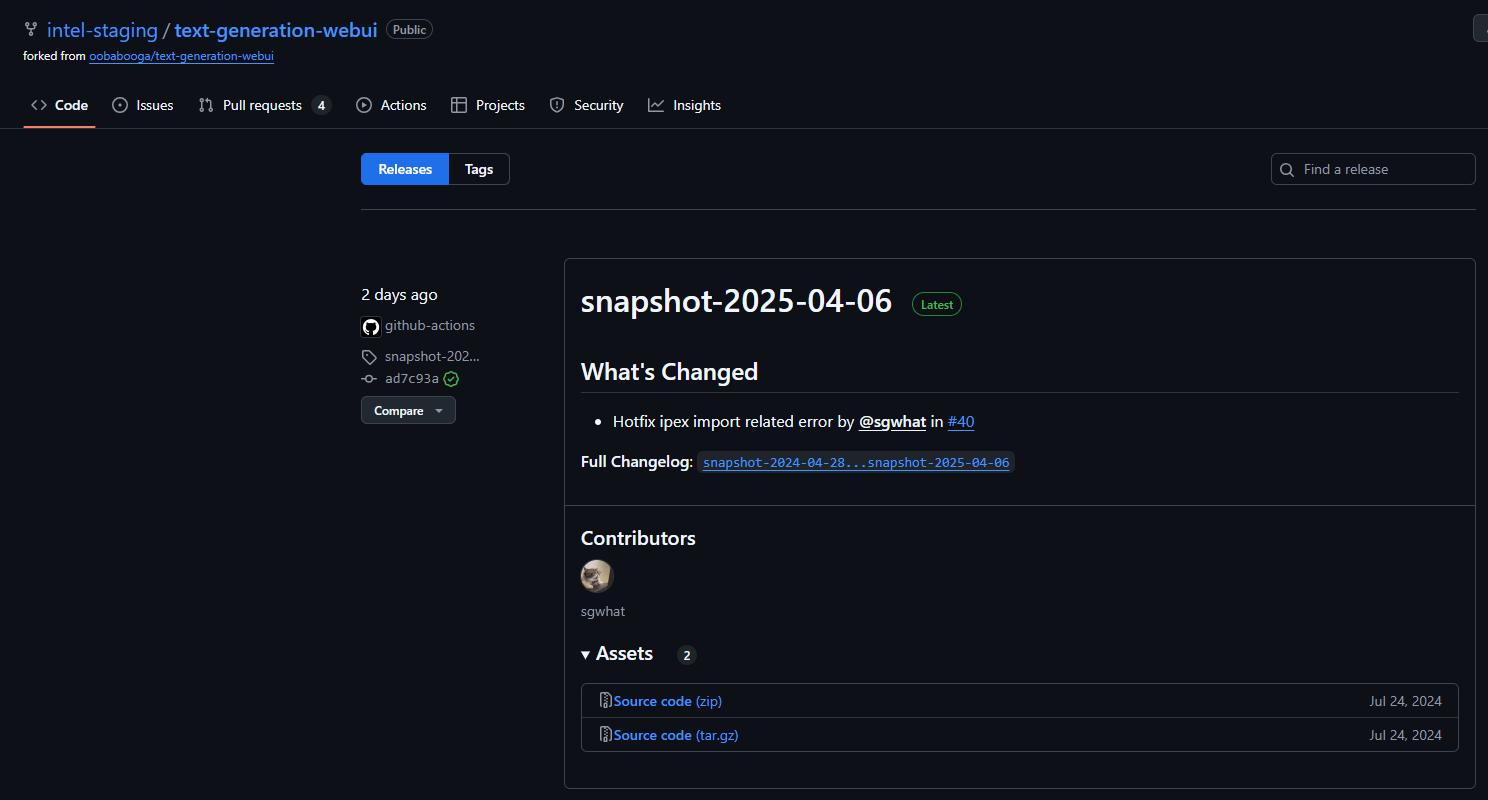
Task: Download Source code (tar.gz)
Action: [676, 735]
